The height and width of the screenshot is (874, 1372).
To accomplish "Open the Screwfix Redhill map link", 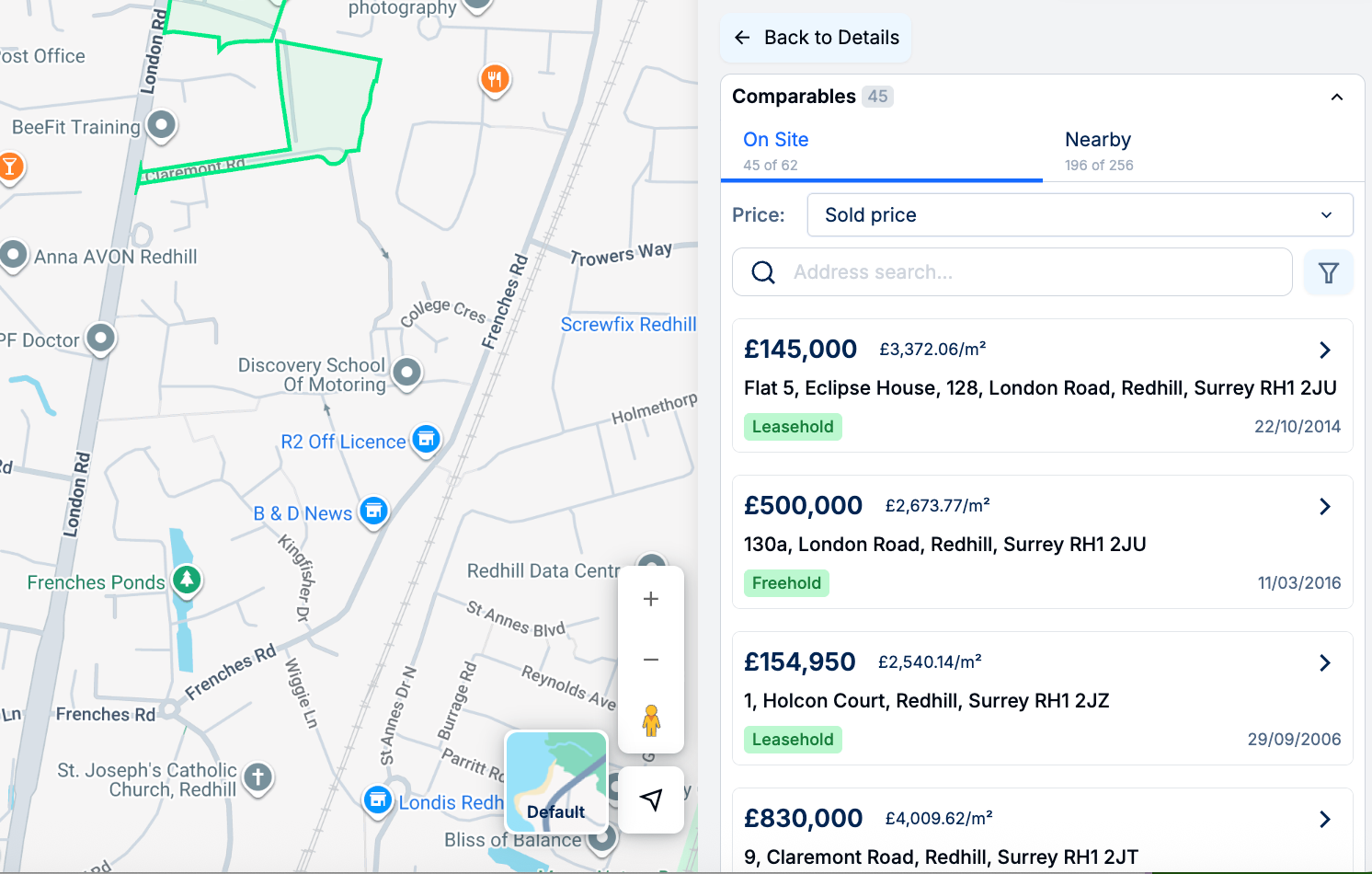I will 628,325.
